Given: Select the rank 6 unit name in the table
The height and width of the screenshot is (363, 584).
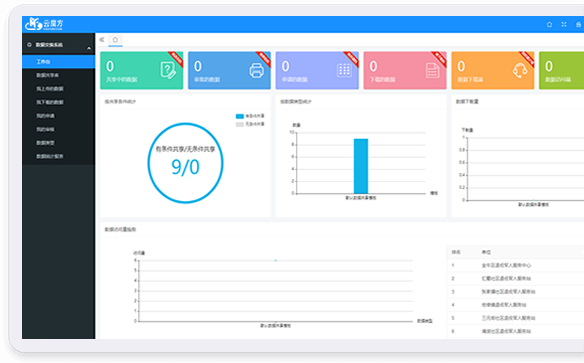Looking at the screenshot, I should 506,331.
